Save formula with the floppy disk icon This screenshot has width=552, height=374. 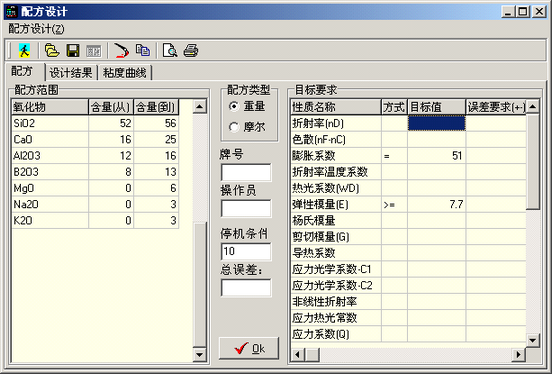coord(73,51)
